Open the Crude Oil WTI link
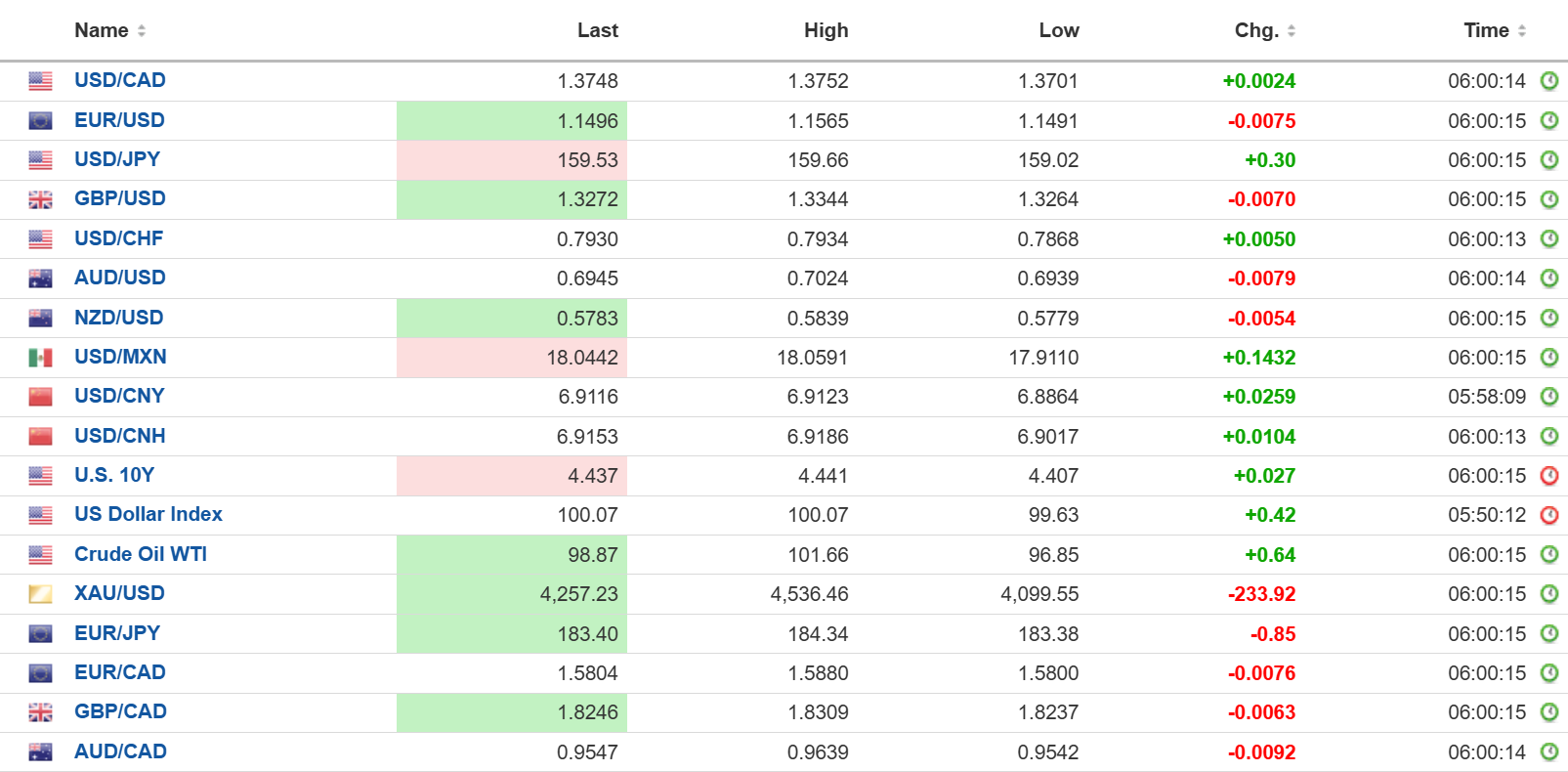 click(x=141, y=554)
